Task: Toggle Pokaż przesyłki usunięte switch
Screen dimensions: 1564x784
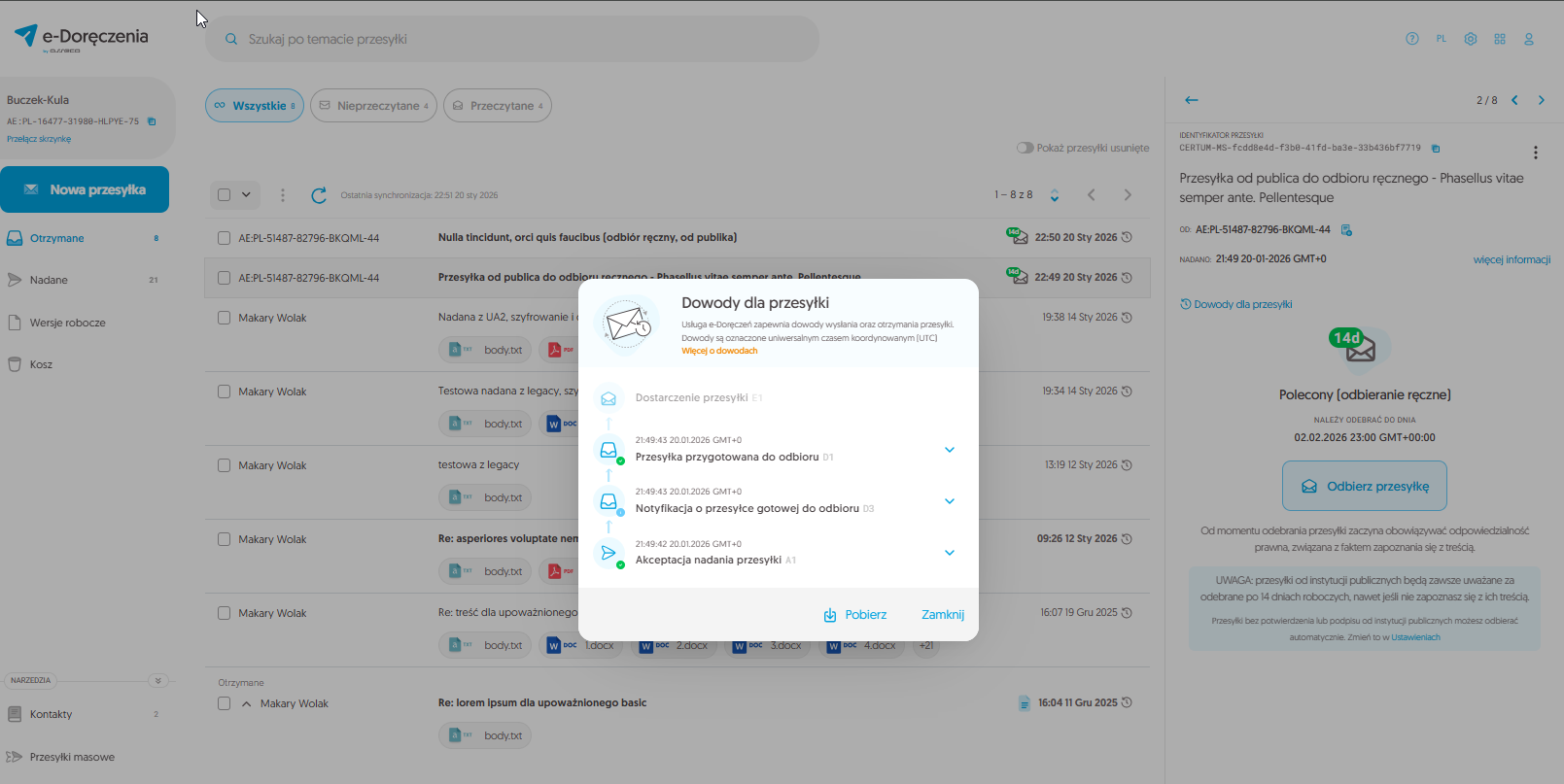Action: point(1025,148)
